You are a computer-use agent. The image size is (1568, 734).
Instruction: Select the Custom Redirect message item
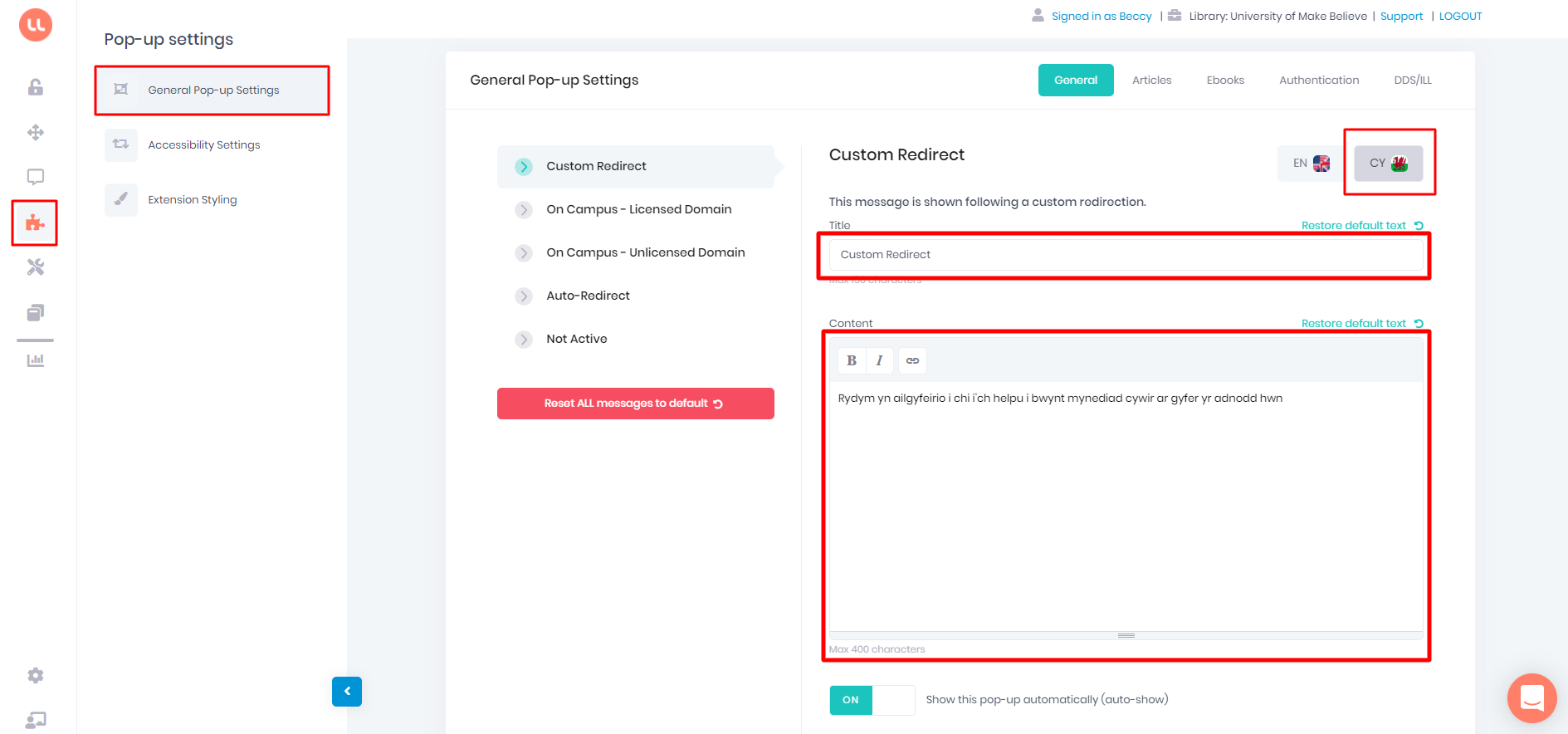[x=636, y=167]
